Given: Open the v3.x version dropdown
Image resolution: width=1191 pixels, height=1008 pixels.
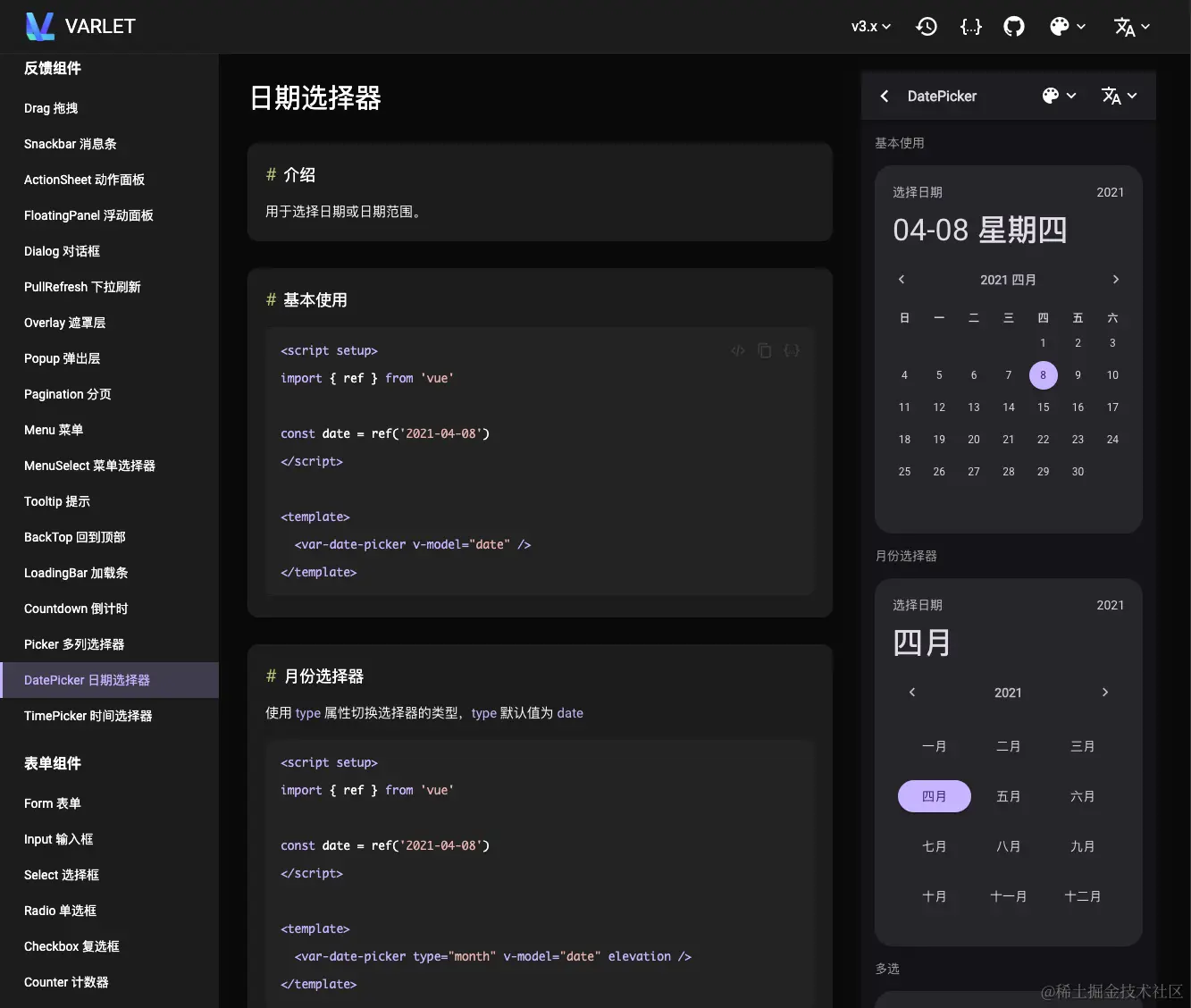Looking at the screenshot, I should click(x=871, y=27).
